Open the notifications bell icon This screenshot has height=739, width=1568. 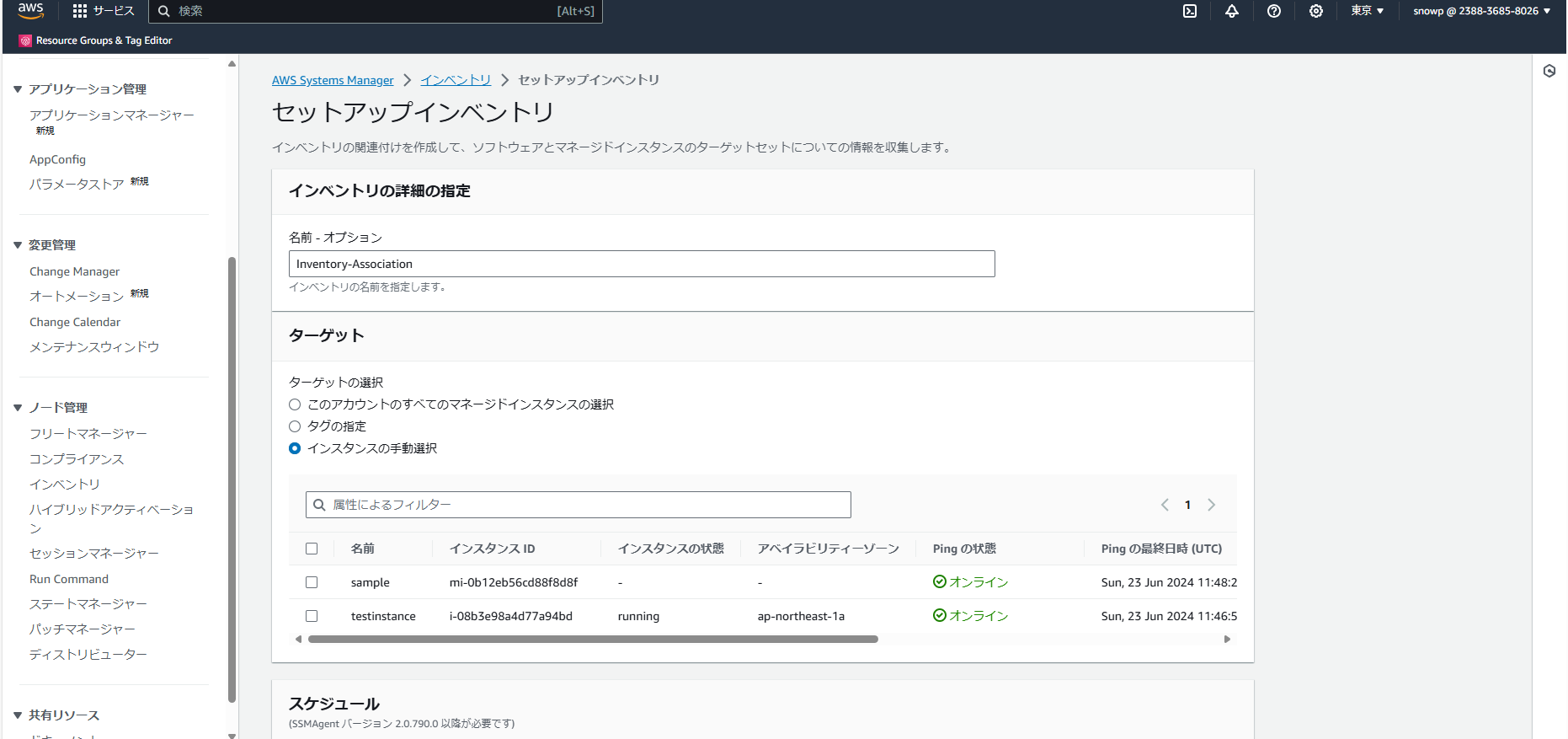[x=1232, y=11]
